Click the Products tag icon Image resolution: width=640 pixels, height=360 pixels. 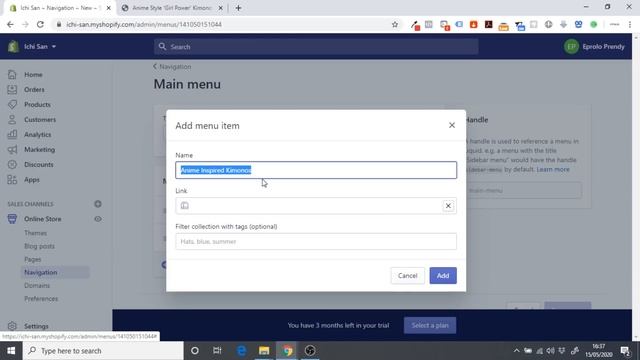pos(12,104)
